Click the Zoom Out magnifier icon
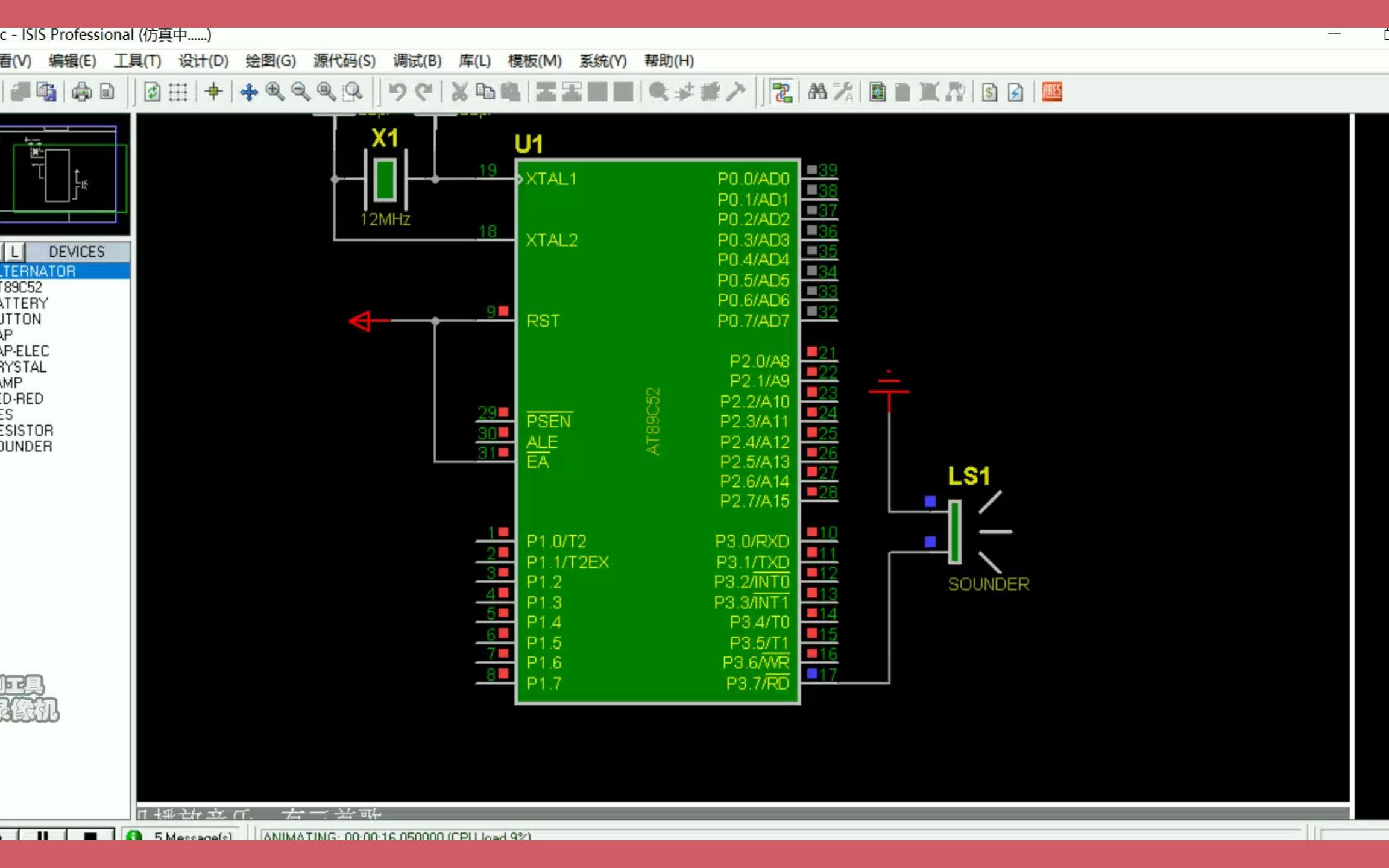The image size is (1389, 868). tap(301, 92)
